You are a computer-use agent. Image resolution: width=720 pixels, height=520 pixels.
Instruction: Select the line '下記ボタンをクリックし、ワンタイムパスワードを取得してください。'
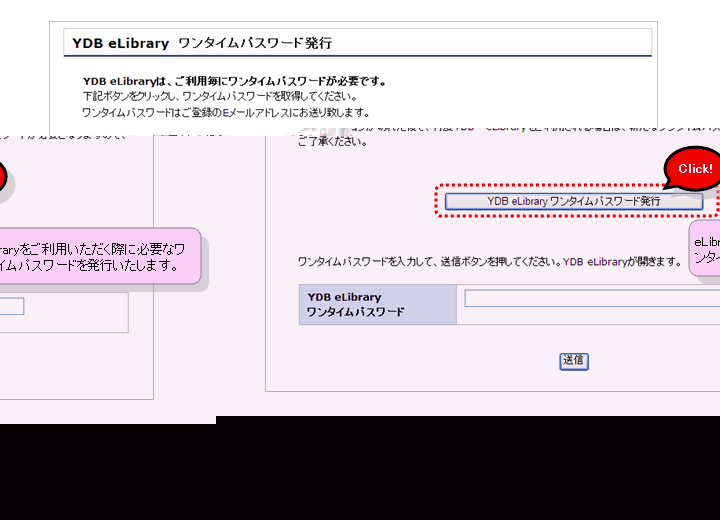pos(220,96)
